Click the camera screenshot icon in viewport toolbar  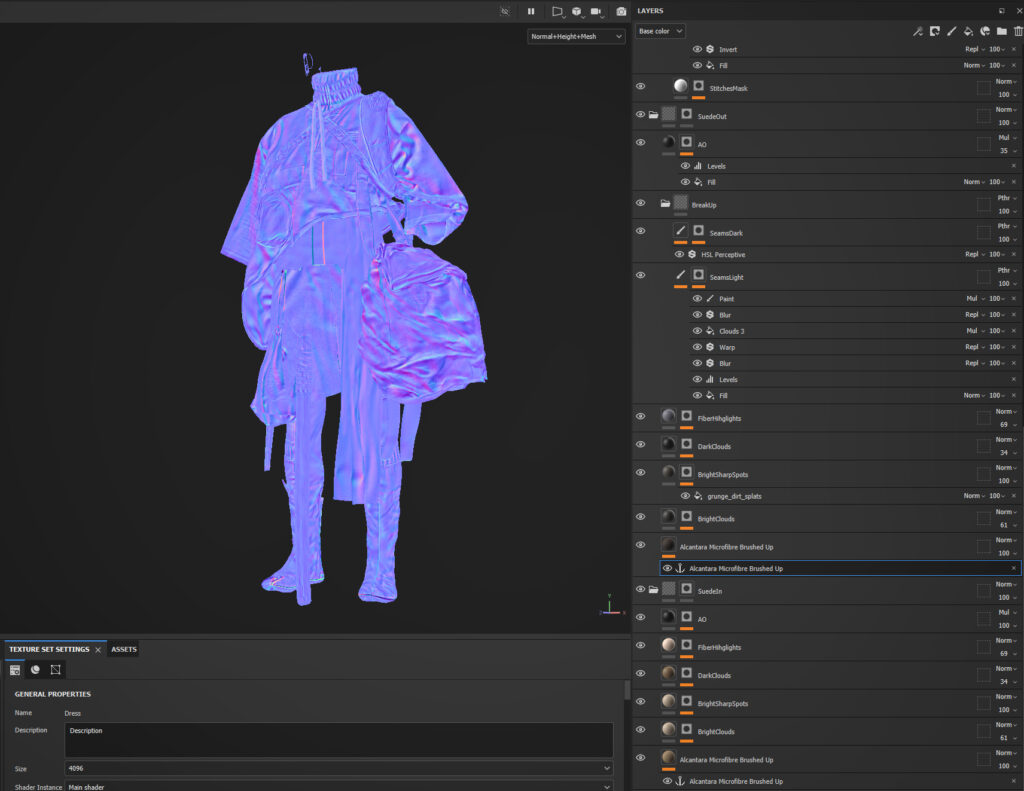click(621, 11)
